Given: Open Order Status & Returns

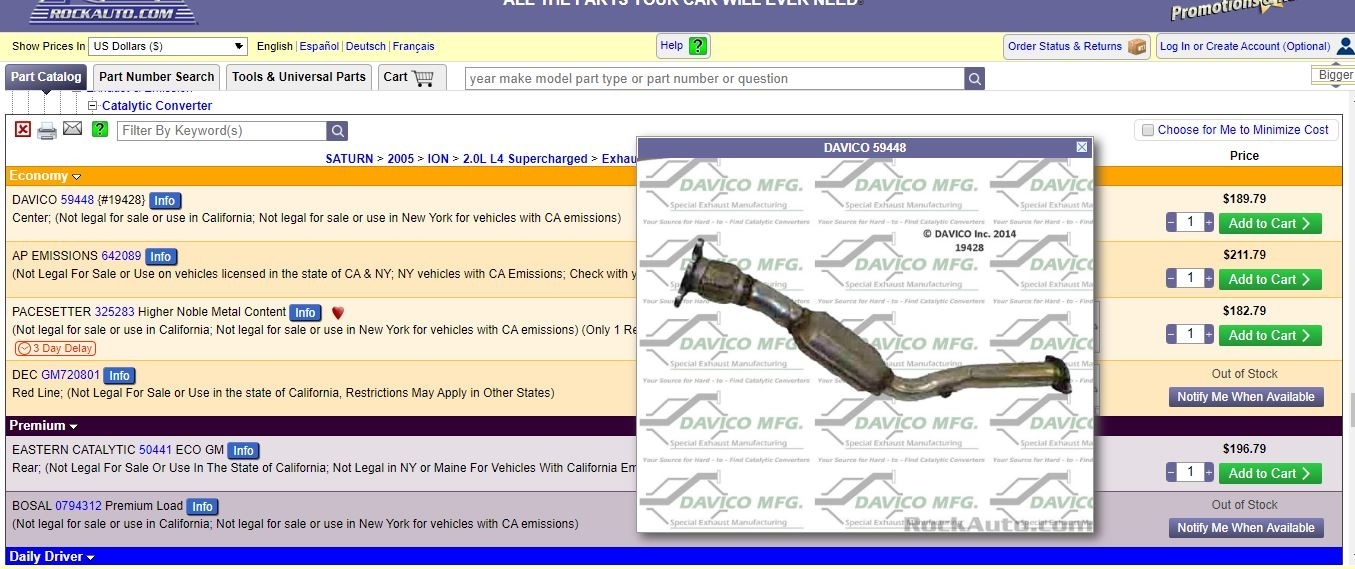Looking at the screenshot, I should [x=1077, y=46].
